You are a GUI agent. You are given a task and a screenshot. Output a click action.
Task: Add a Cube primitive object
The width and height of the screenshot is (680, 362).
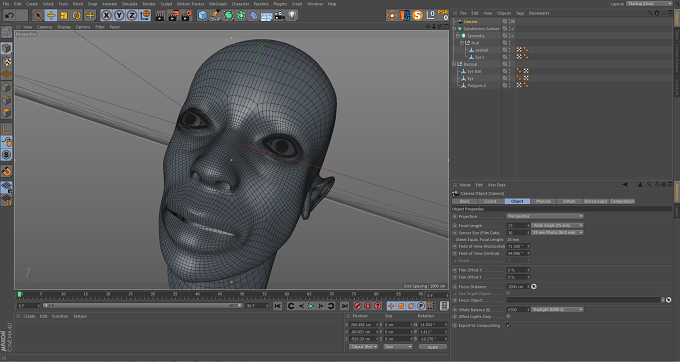[x=203, y=16]
